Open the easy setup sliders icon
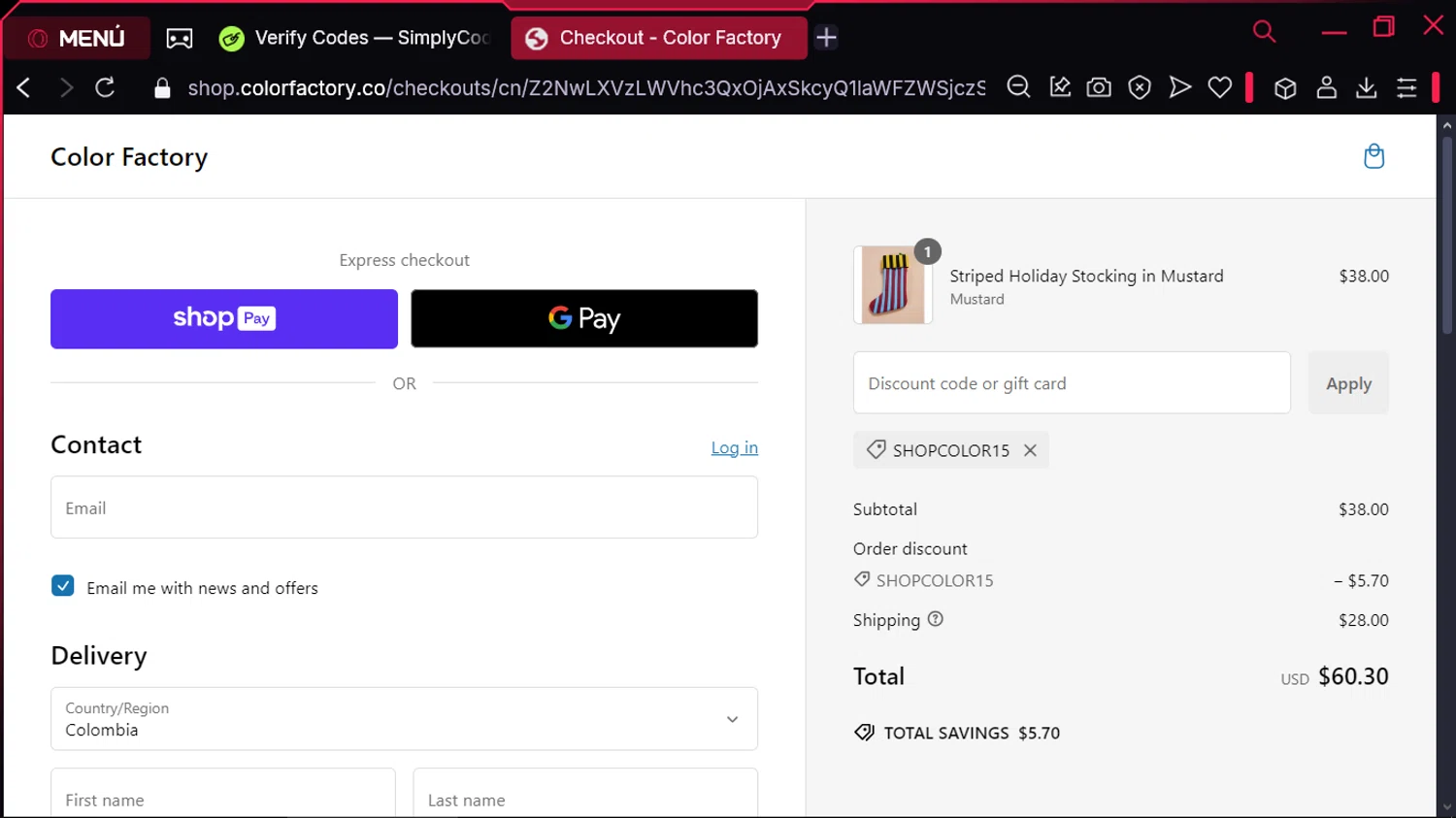This screenshot has height=818, width=1456. [1406, 88]
